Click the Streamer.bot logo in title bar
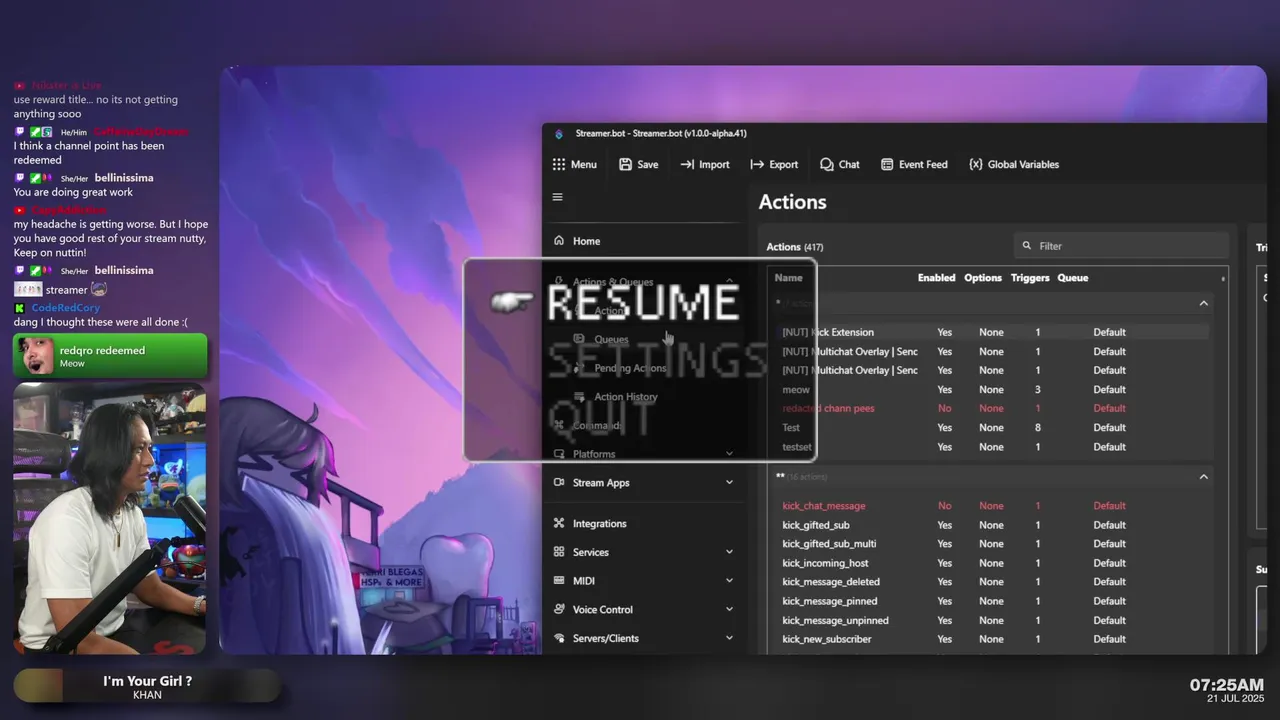Screen dimensions: 1280x720 [x=559, y=134]
